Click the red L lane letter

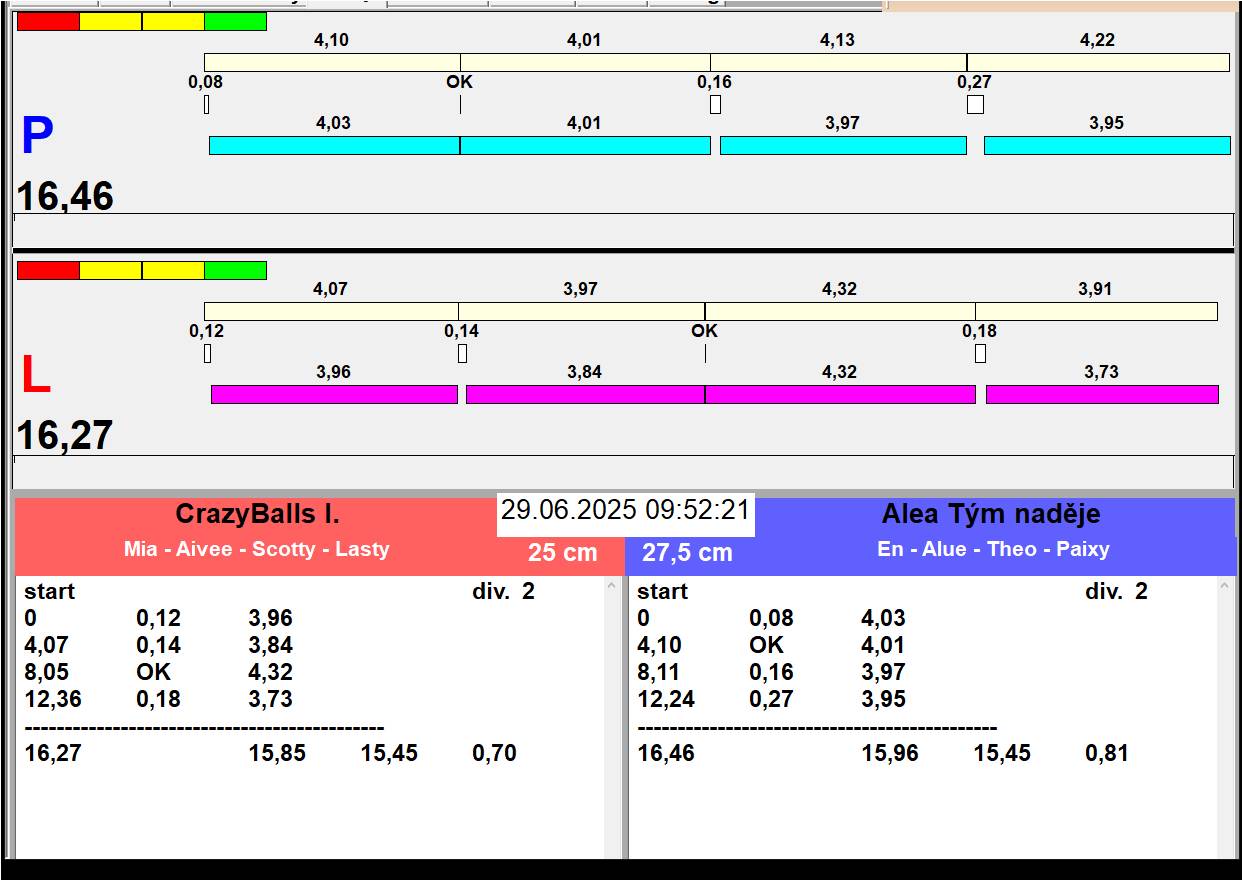pos(36,376)
